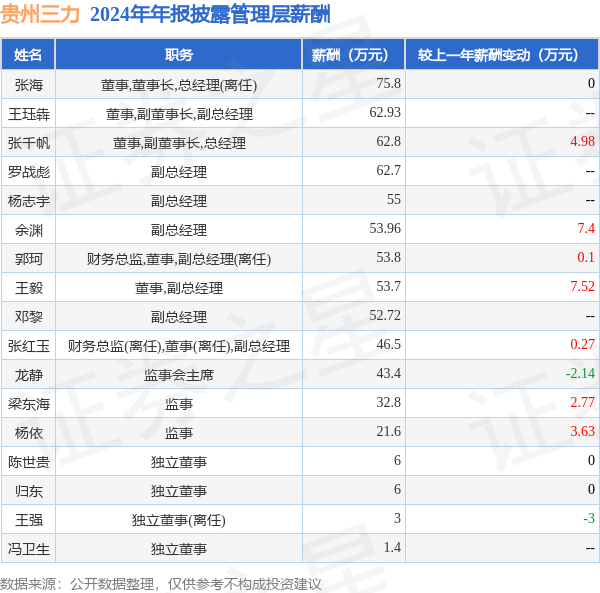Click the salary value 43.4
Image resolution: width=600 pixels, height=593 pixels.
coord(388,373)
